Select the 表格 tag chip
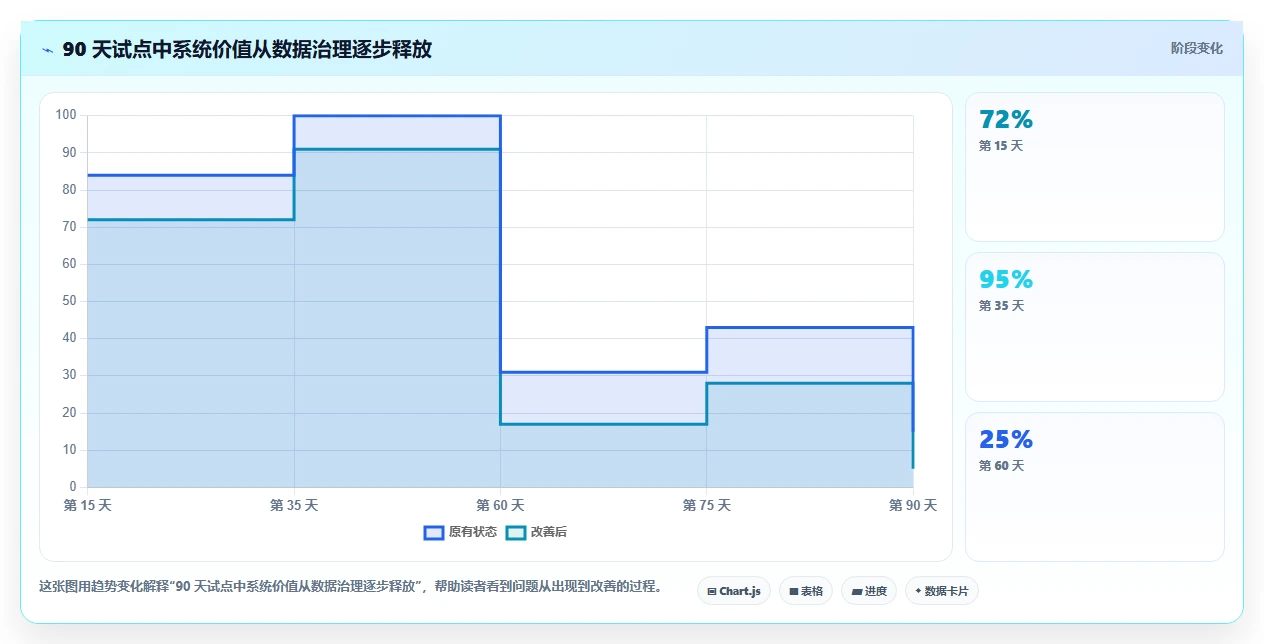 pos(805,591)
